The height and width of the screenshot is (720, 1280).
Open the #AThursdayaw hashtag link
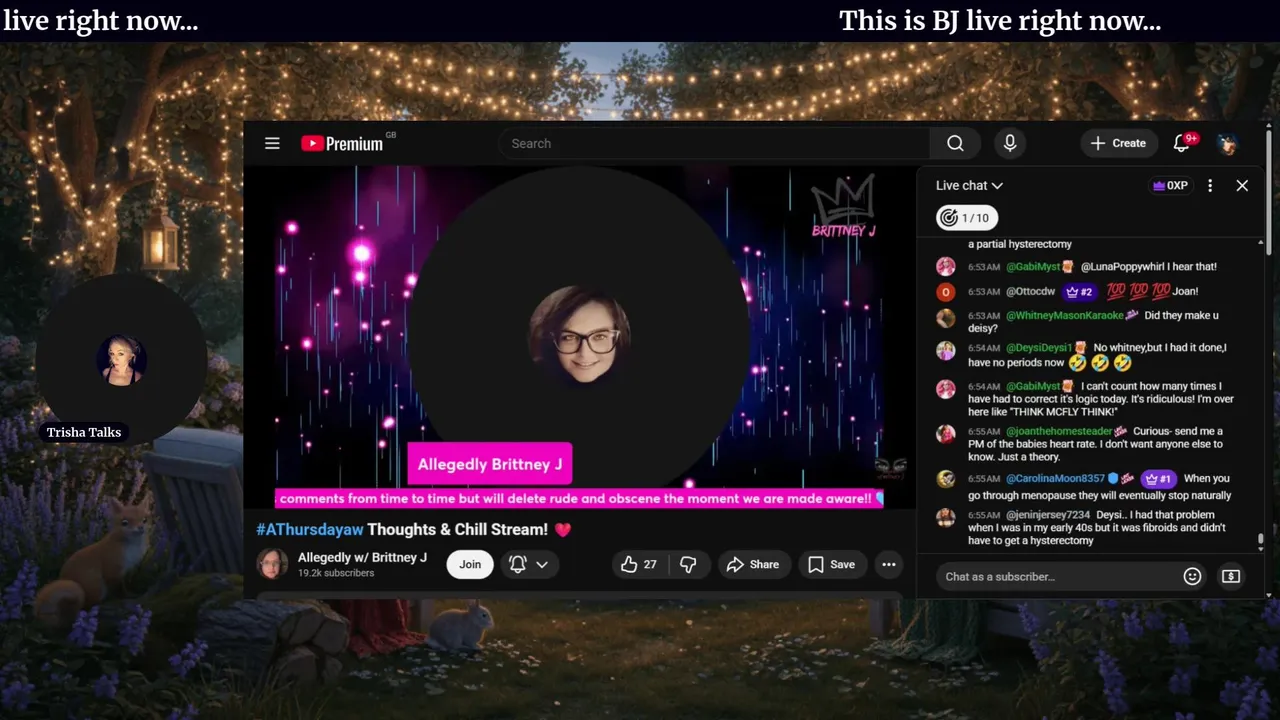coord(310,529)
